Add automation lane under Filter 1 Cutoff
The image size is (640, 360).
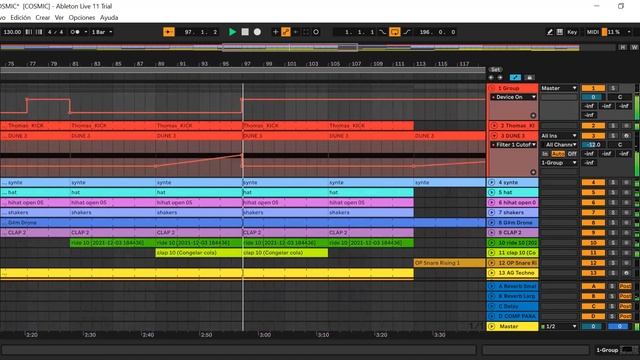click(533, 172)
